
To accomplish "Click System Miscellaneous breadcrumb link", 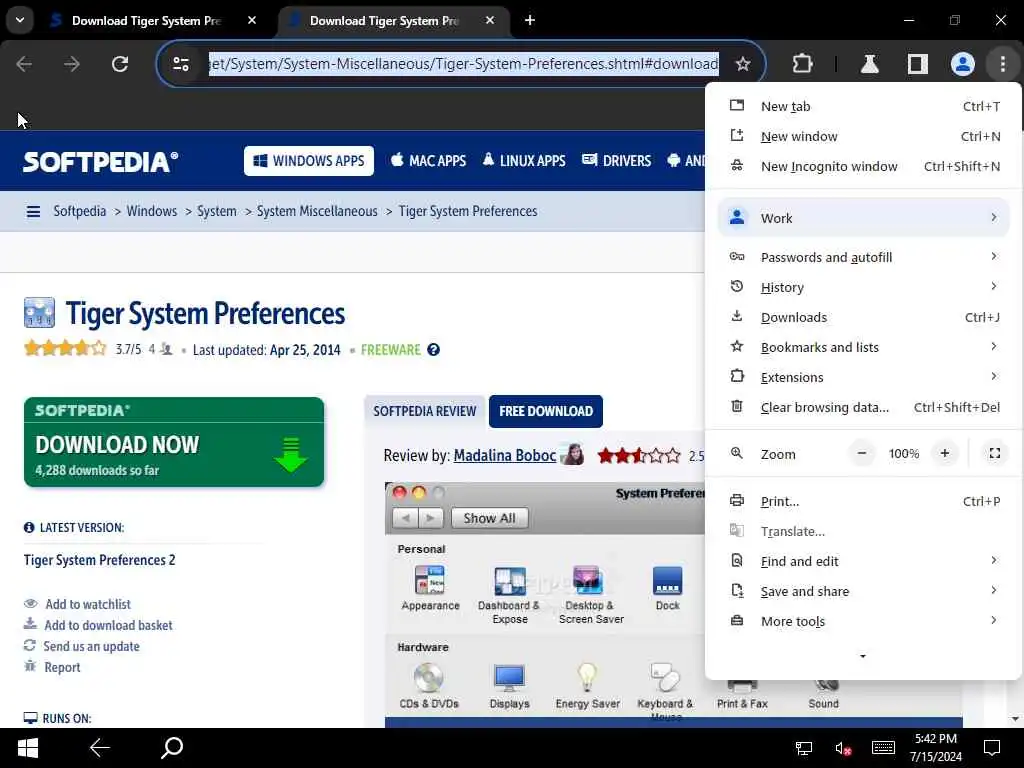I will [x=317, y=212].
